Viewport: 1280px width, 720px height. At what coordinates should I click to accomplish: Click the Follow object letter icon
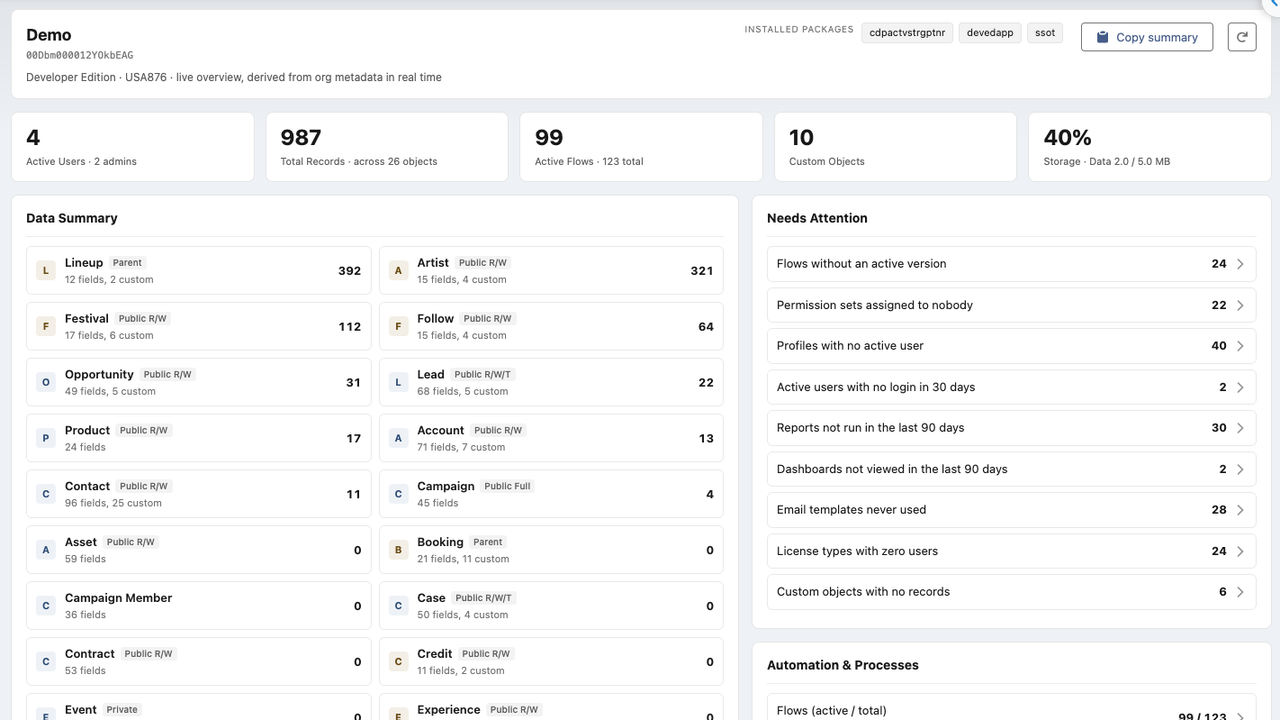(x=398, y=326)
